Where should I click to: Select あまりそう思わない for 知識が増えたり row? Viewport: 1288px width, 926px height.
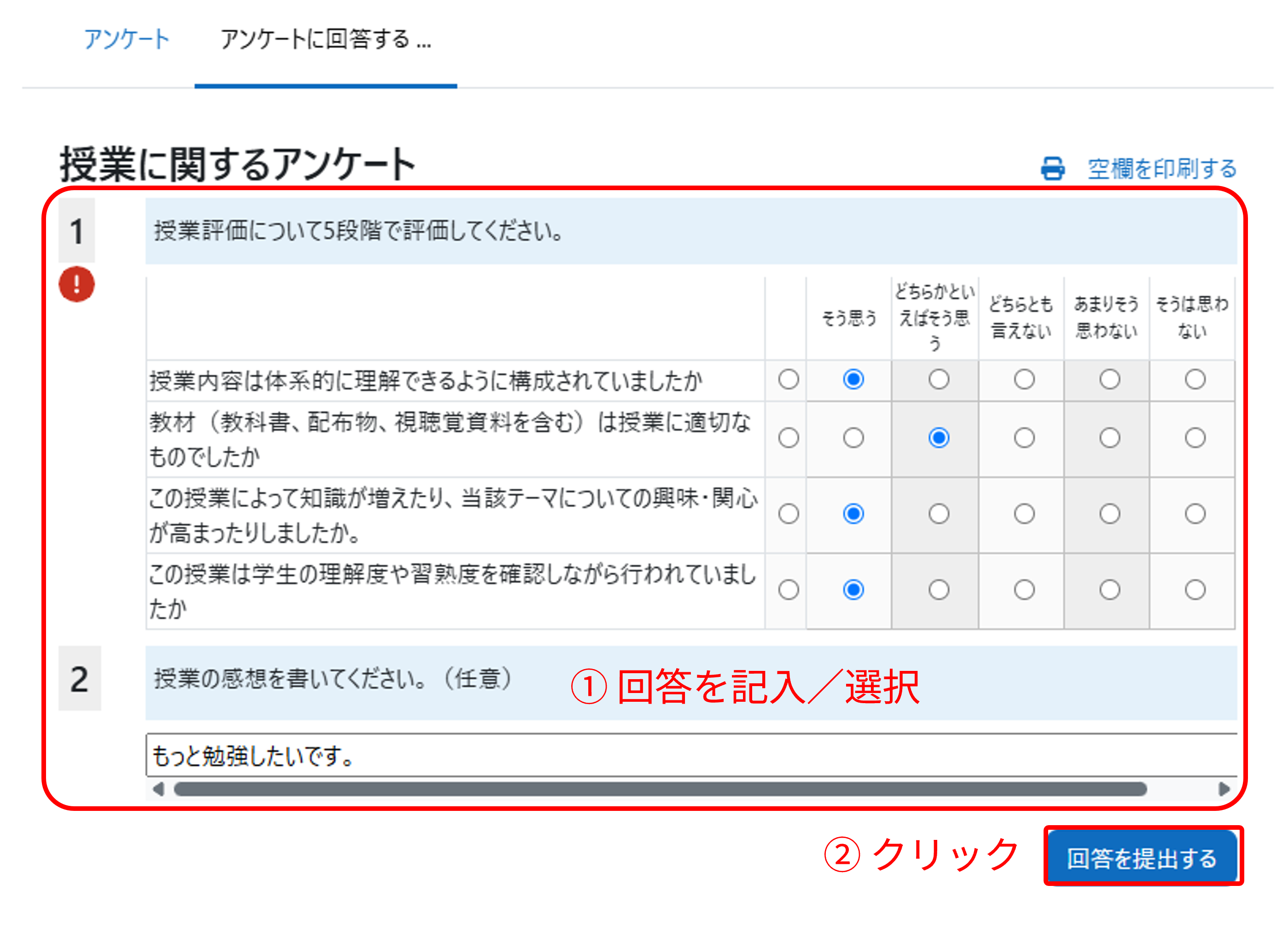coord(1110,513)
